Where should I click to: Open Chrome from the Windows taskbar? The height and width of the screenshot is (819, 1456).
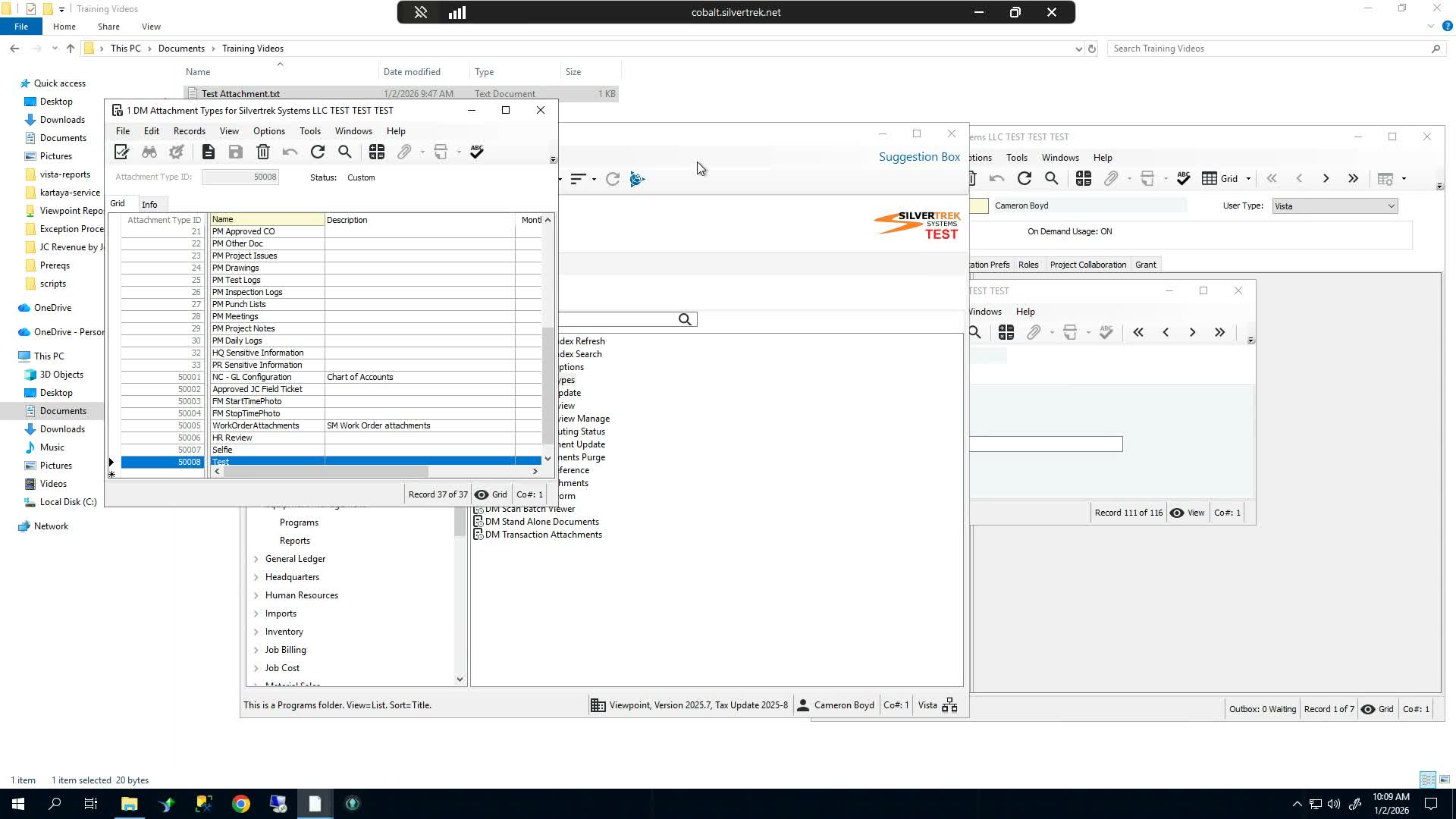pyautogui.click(x=241, y=804)
